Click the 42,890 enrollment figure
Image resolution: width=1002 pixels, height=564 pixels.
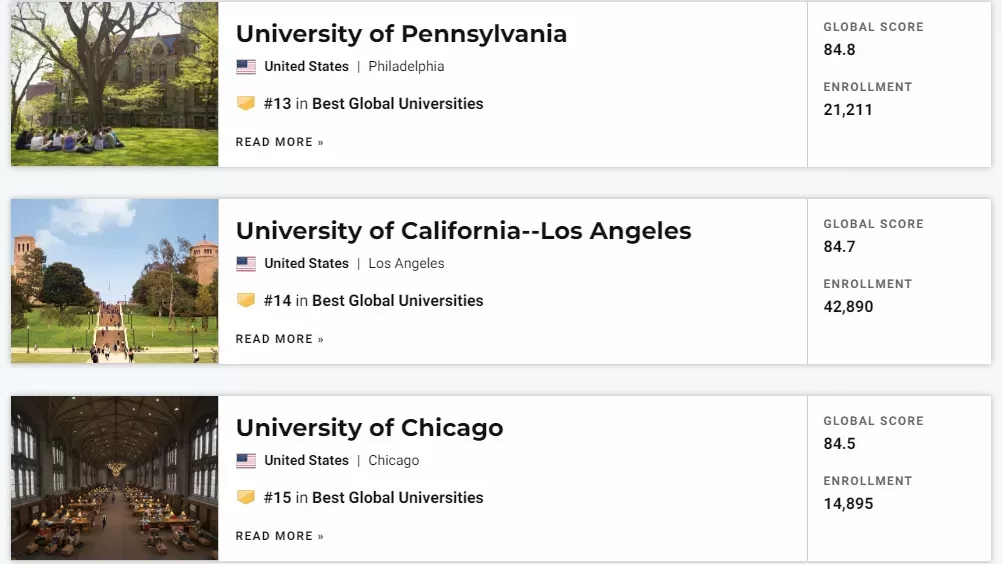[x=848, y=307]
